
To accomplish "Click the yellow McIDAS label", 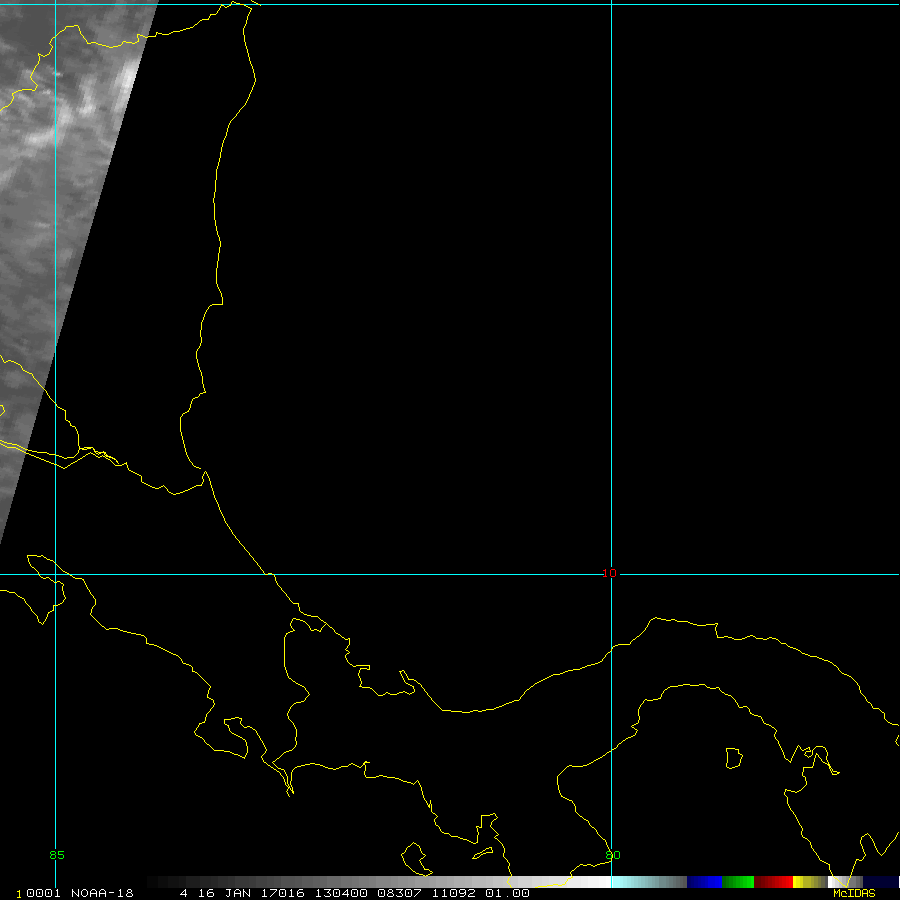I will (x=853, y=893).
